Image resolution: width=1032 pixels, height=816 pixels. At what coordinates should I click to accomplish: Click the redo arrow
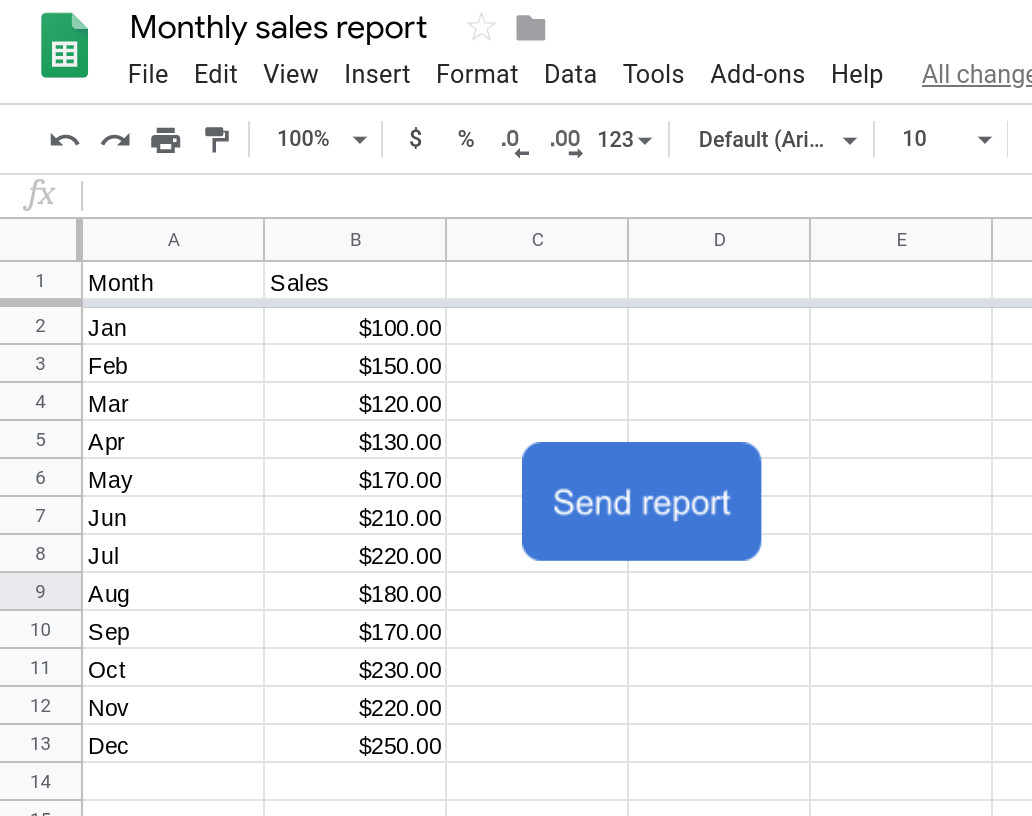[x=115, y=140]
